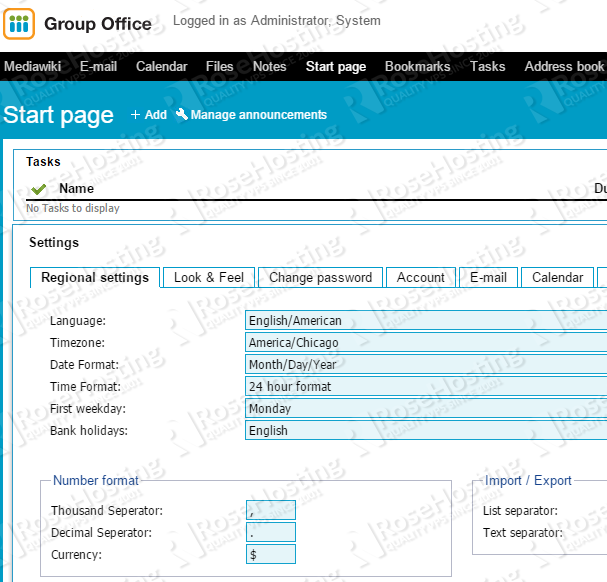The height and width of the screenshot is (582, 607).
Task: Select Start page in the top menu
Action: (336, 67)
